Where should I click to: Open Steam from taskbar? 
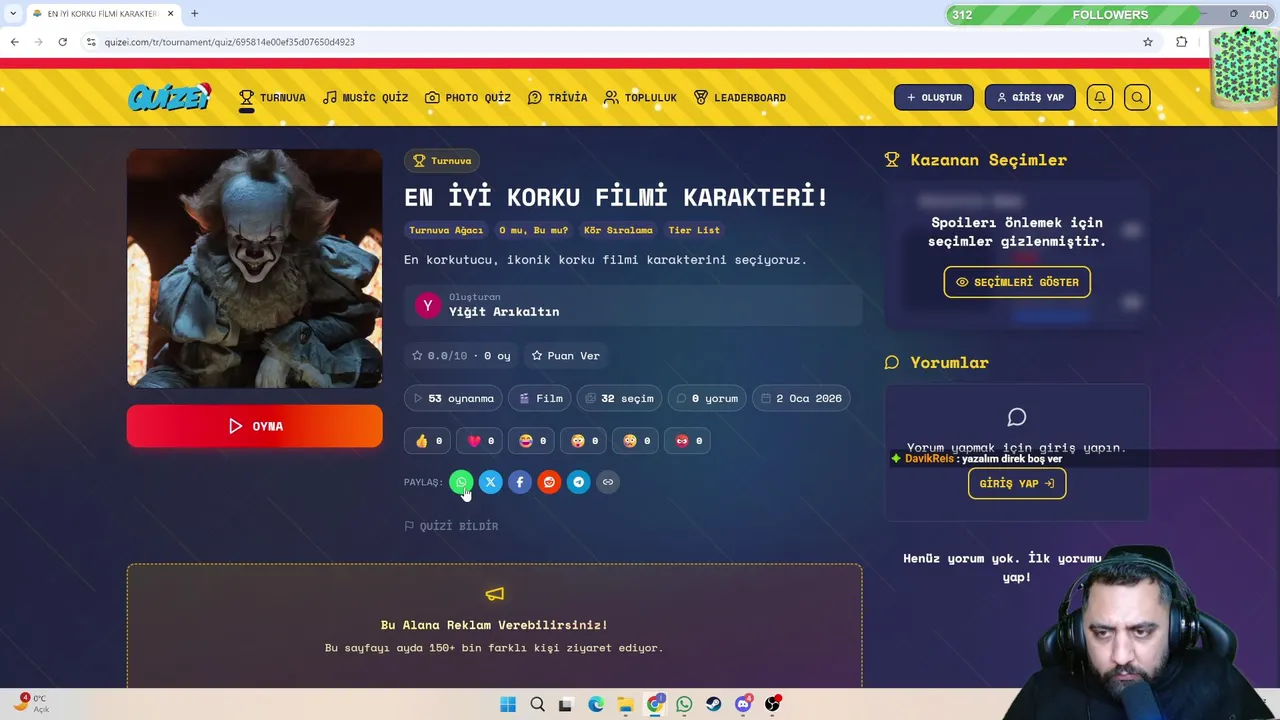713,704
